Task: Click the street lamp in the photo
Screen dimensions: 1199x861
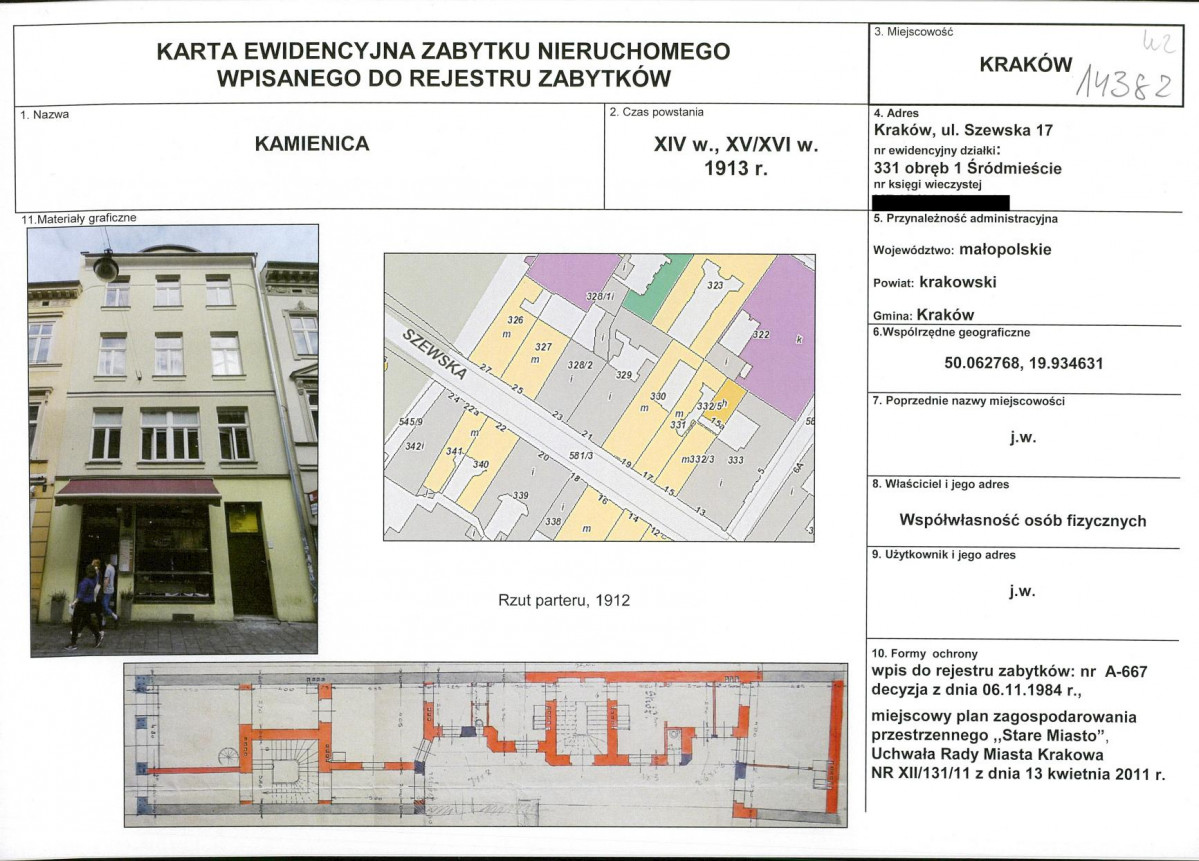Action: [105, 267]
